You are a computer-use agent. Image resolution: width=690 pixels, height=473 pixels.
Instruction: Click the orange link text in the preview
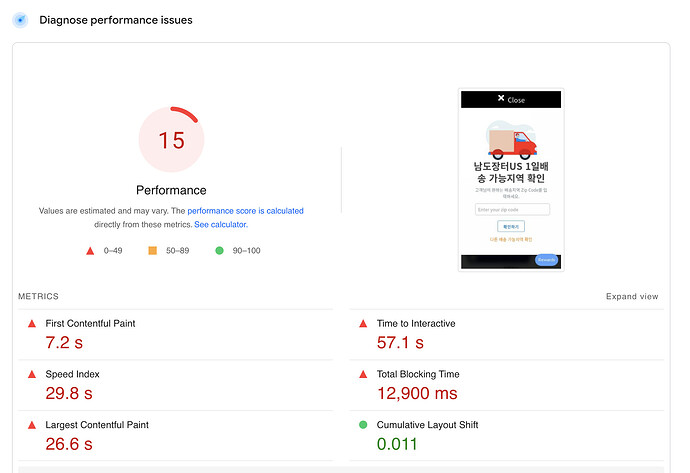[x=511, y=239]
